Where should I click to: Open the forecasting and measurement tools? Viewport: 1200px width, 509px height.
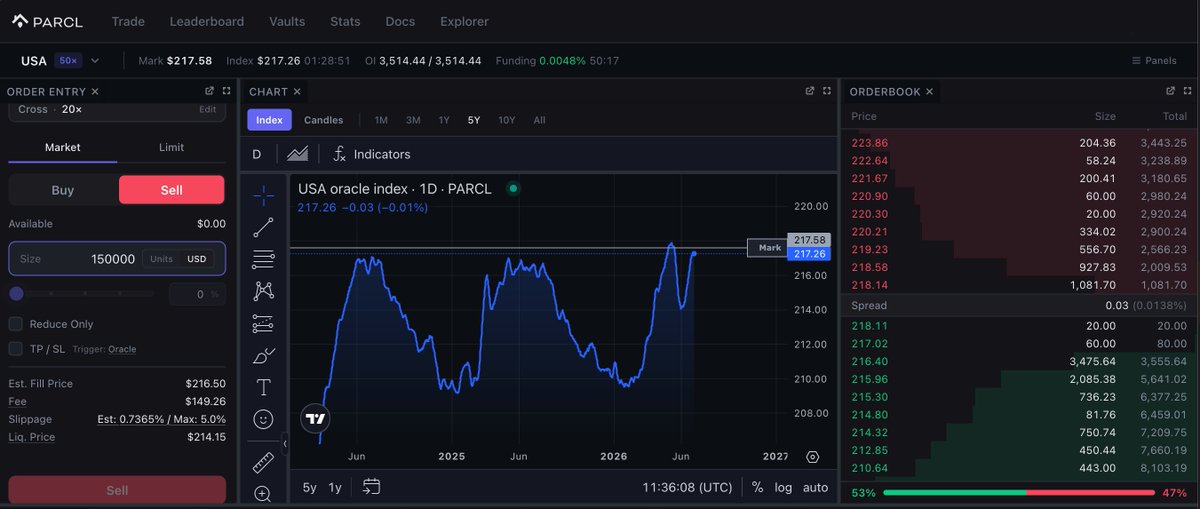[x=263, y=323]
